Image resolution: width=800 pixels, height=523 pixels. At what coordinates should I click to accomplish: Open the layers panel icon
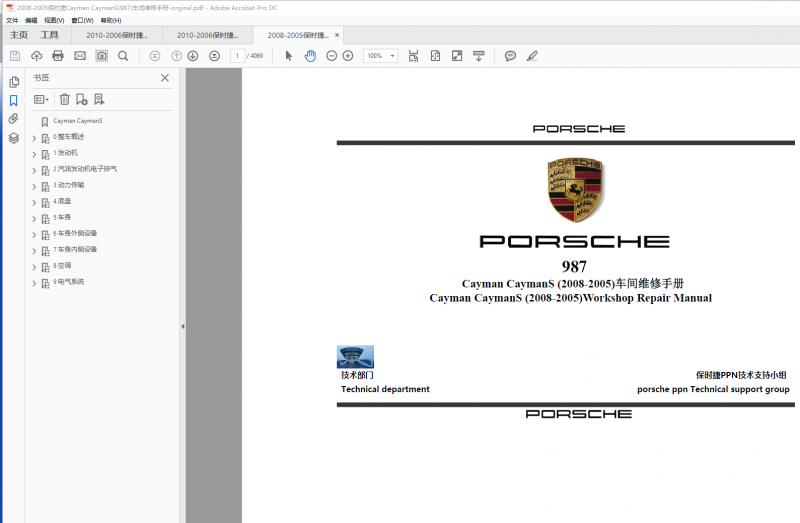(14, 138)
